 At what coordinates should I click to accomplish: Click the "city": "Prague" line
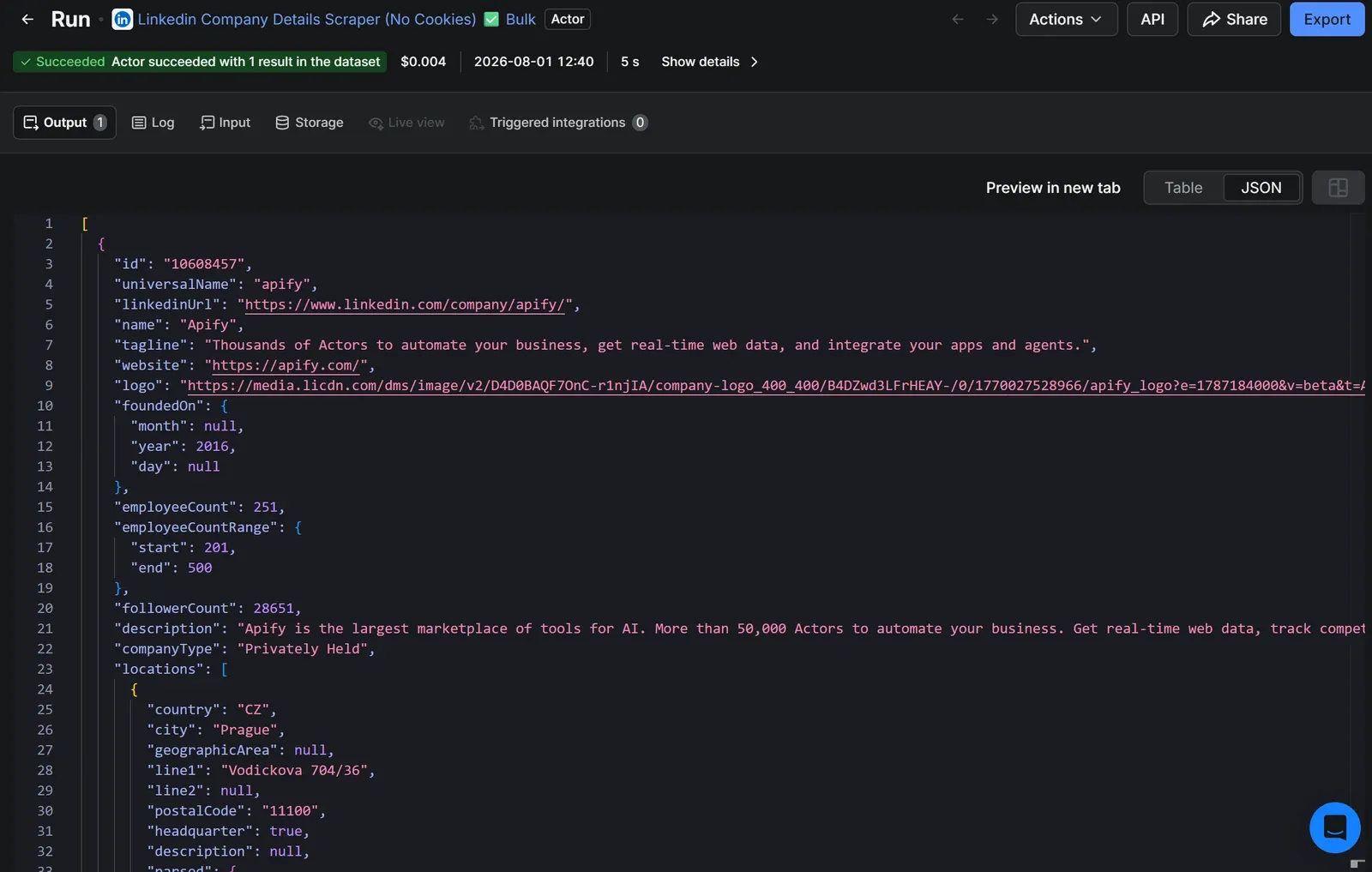pyautogui.click(x=216, y=730)
